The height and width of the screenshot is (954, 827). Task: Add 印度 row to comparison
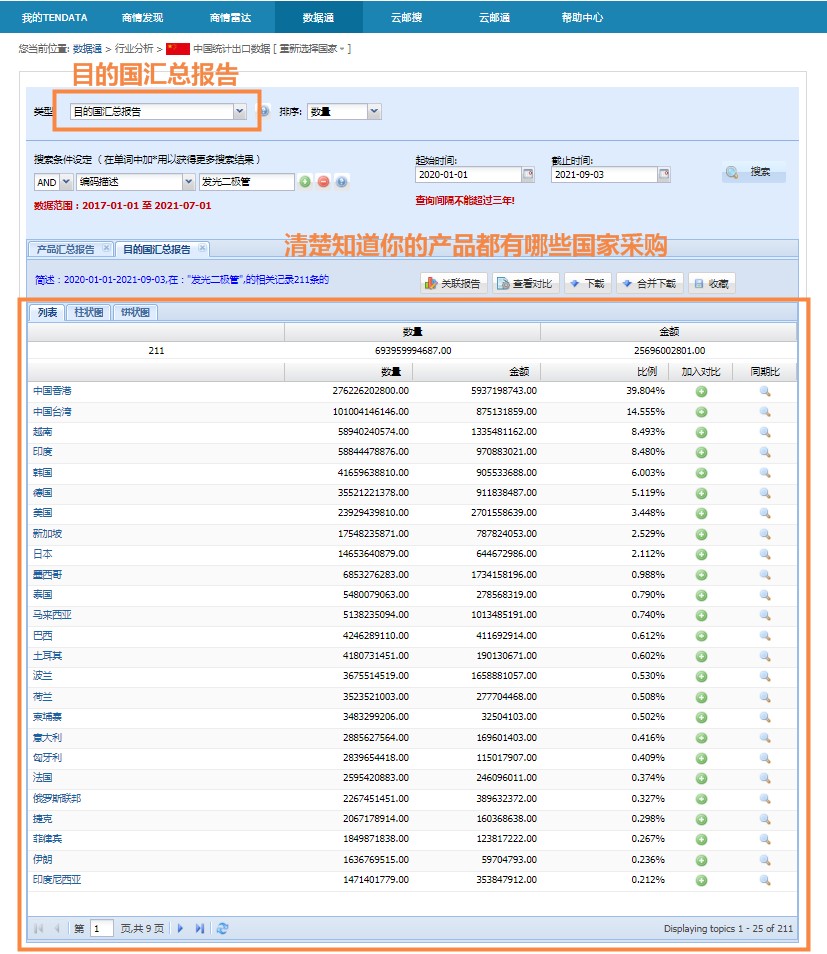[x=701, y=453]
